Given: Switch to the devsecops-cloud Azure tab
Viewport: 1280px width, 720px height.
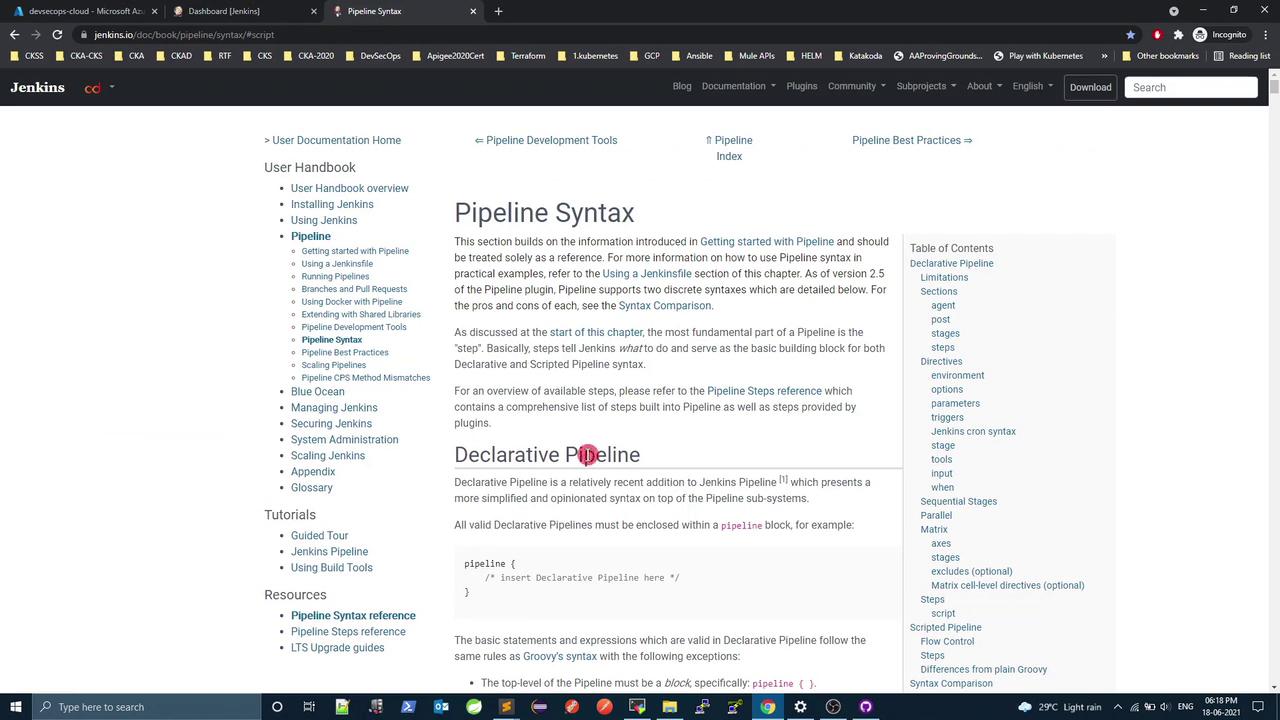Looking at the screenshot, I should click(83, 11).
